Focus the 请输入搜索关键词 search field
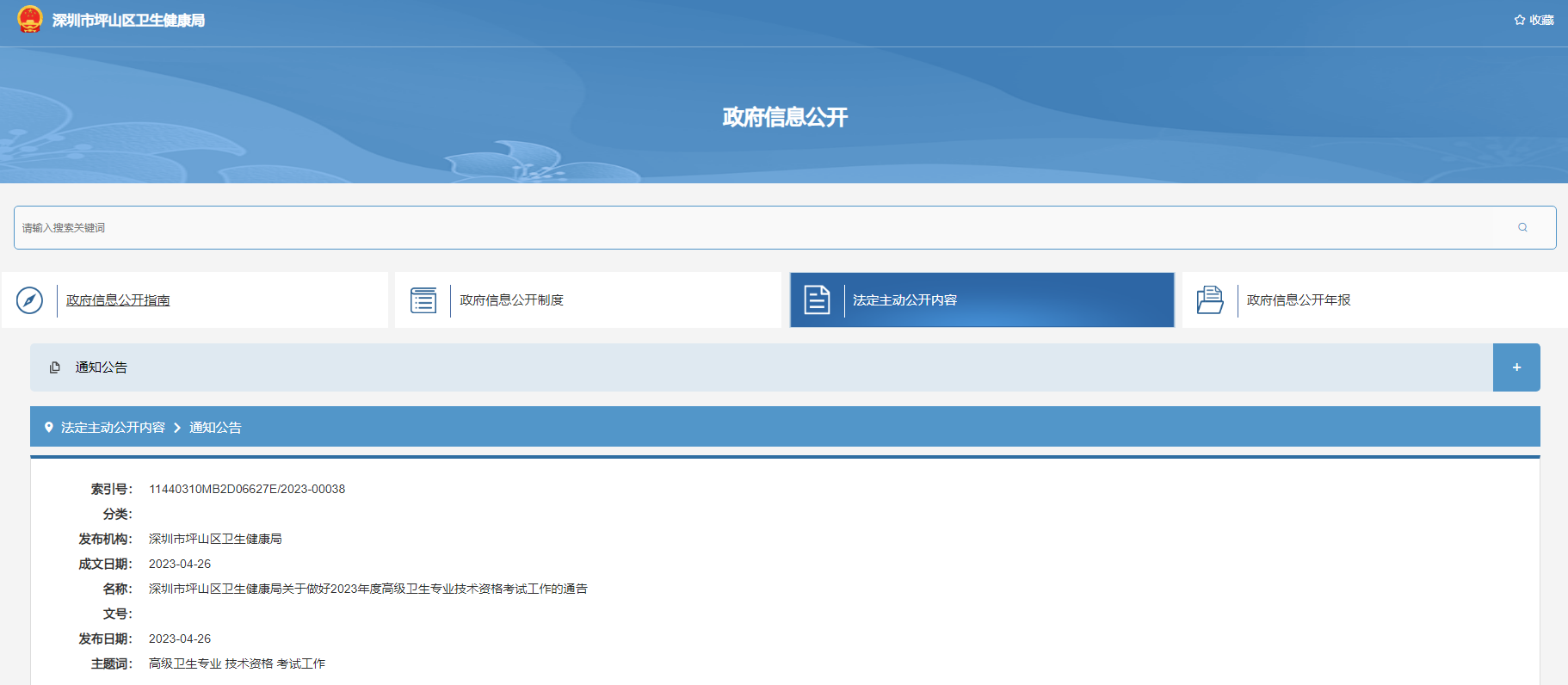1568x685 pixels. tap(785, 227)
